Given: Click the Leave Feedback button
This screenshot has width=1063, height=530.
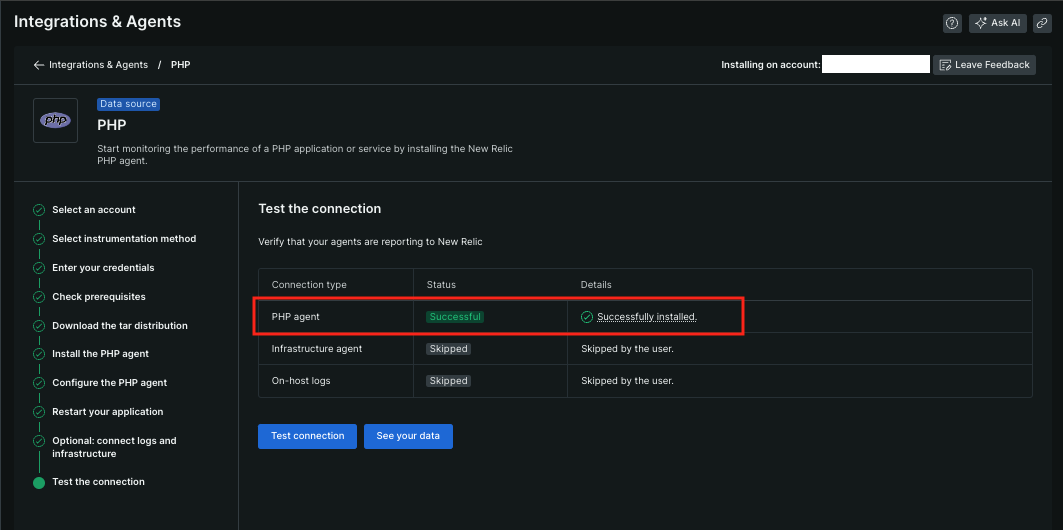Looking at the screenshot, I should tap(984, 65).
